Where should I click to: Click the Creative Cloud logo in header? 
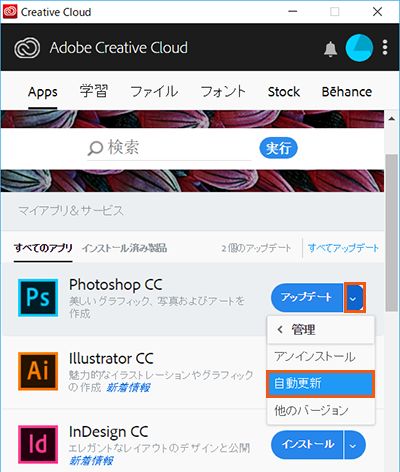(27, 48)
